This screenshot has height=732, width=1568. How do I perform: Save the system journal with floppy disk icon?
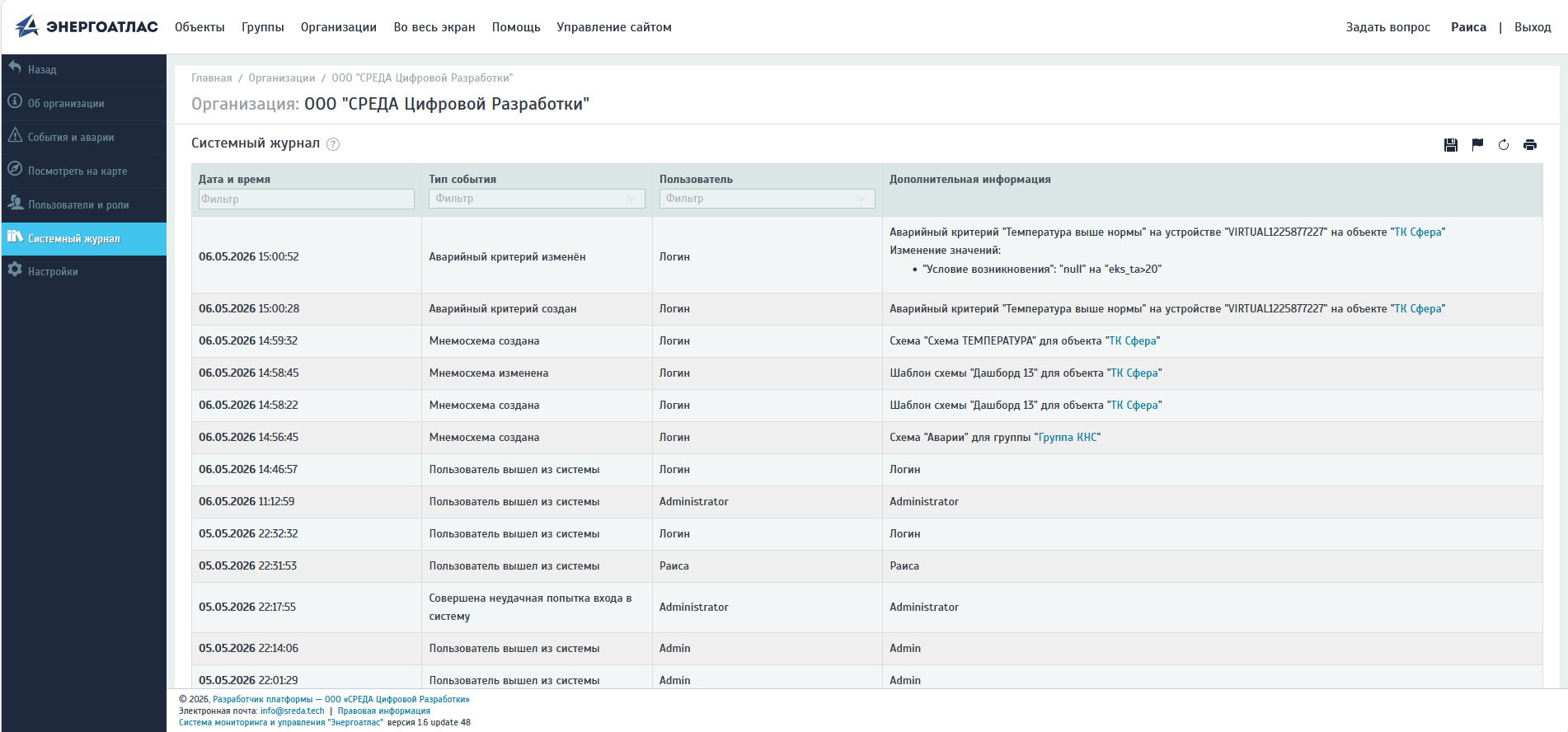pyautogui.click(x=1451, y=145)
